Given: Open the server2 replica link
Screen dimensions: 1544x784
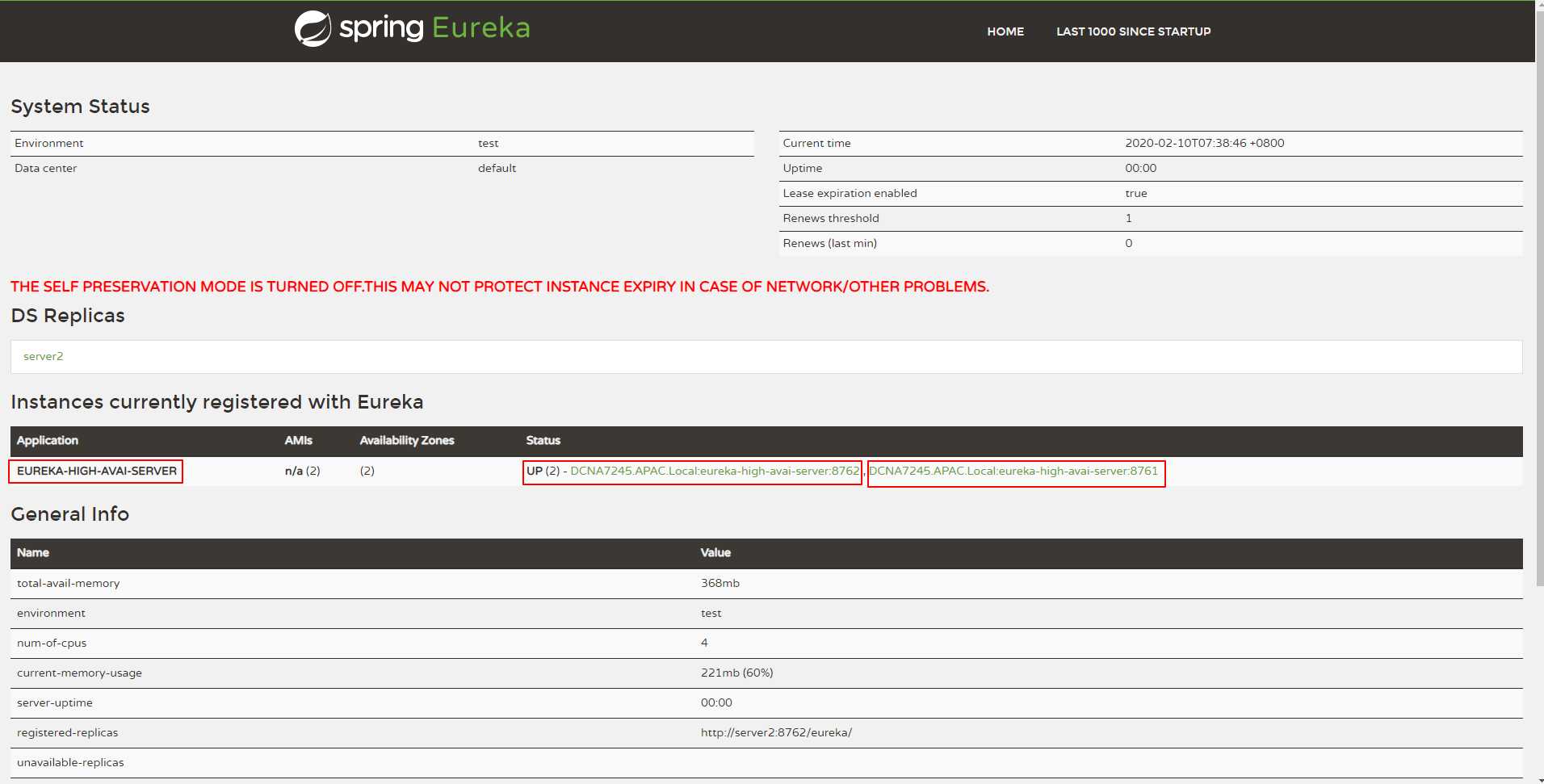Looking at the screenshot, I should (x=44, y=356).
